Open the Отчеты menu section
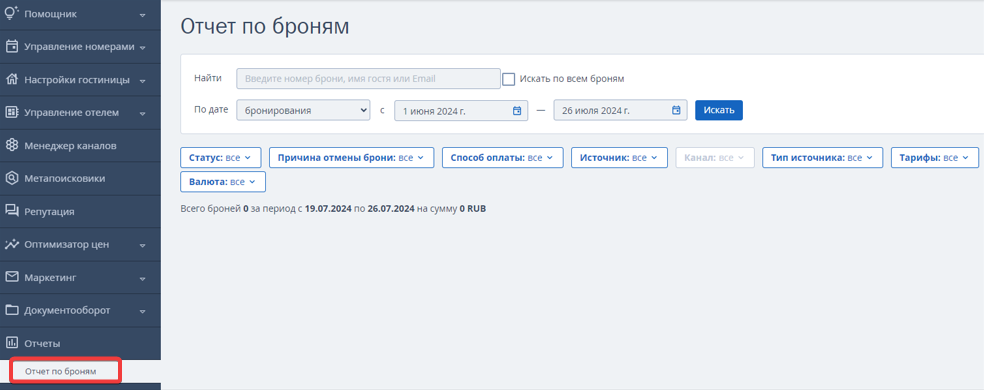The height and width of the screenshot is (390, 984). tap(80, 344)
